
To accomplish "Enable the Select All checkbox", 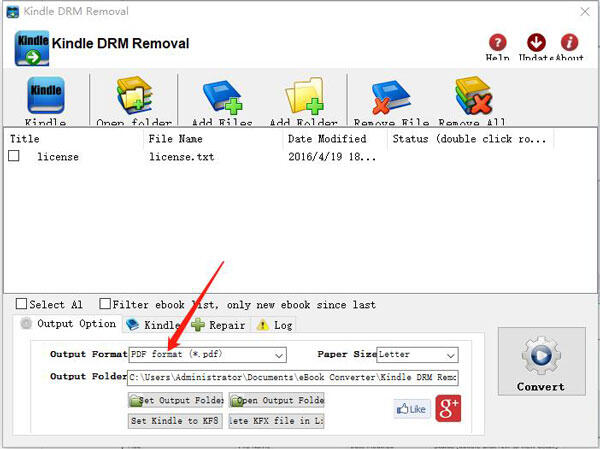I will (x=21, y=304).
